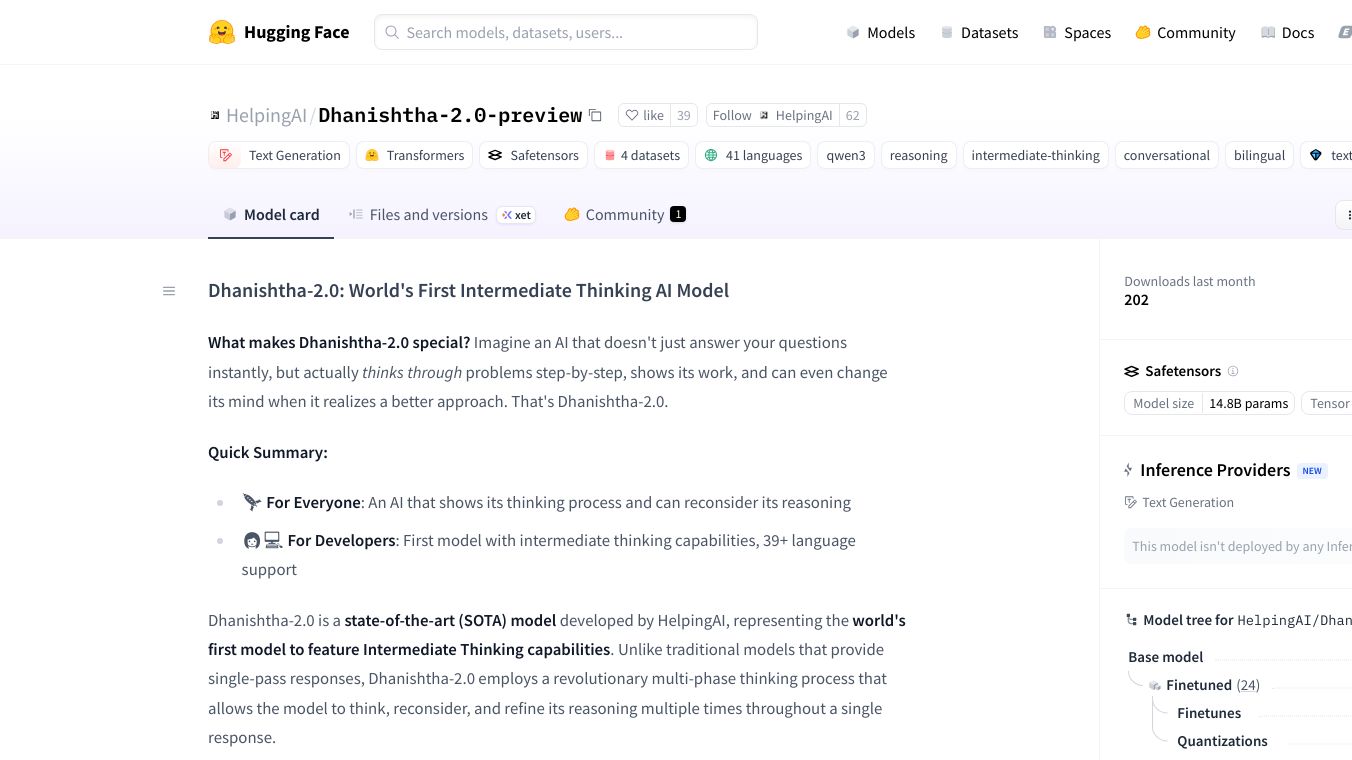Viewport: 1352px width, 760px height.
Task: Select the Text Generation tag
Action: pos(279,155)
